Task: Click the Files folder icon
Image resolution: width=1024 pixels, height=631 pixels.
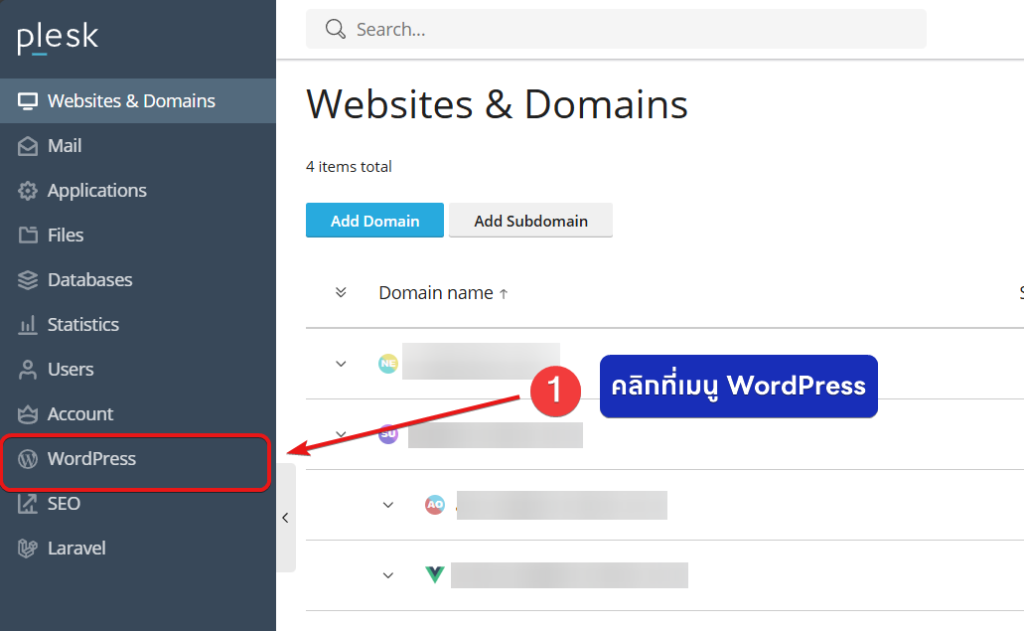Action: [x=28, y=235]
